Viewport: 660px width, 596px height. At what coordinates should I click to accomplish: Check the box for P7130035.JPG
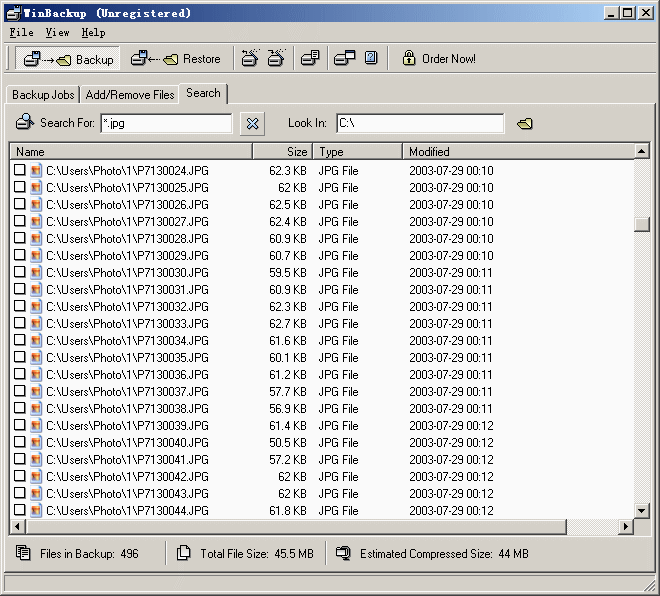click(x=19, y=357)
